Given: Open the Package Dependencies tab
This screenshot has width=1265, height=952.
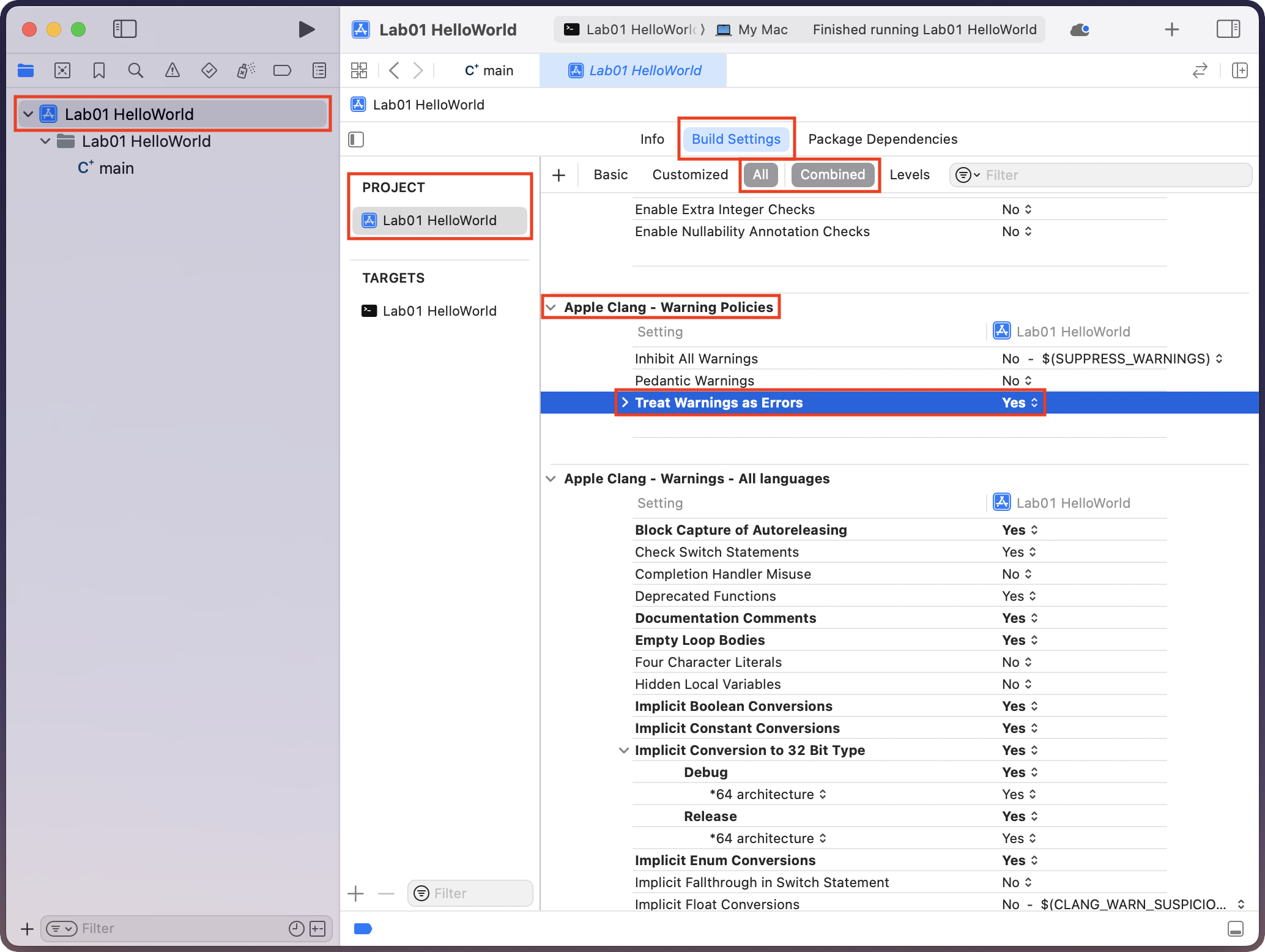Looking at the screenshot, I should point(882,139).
